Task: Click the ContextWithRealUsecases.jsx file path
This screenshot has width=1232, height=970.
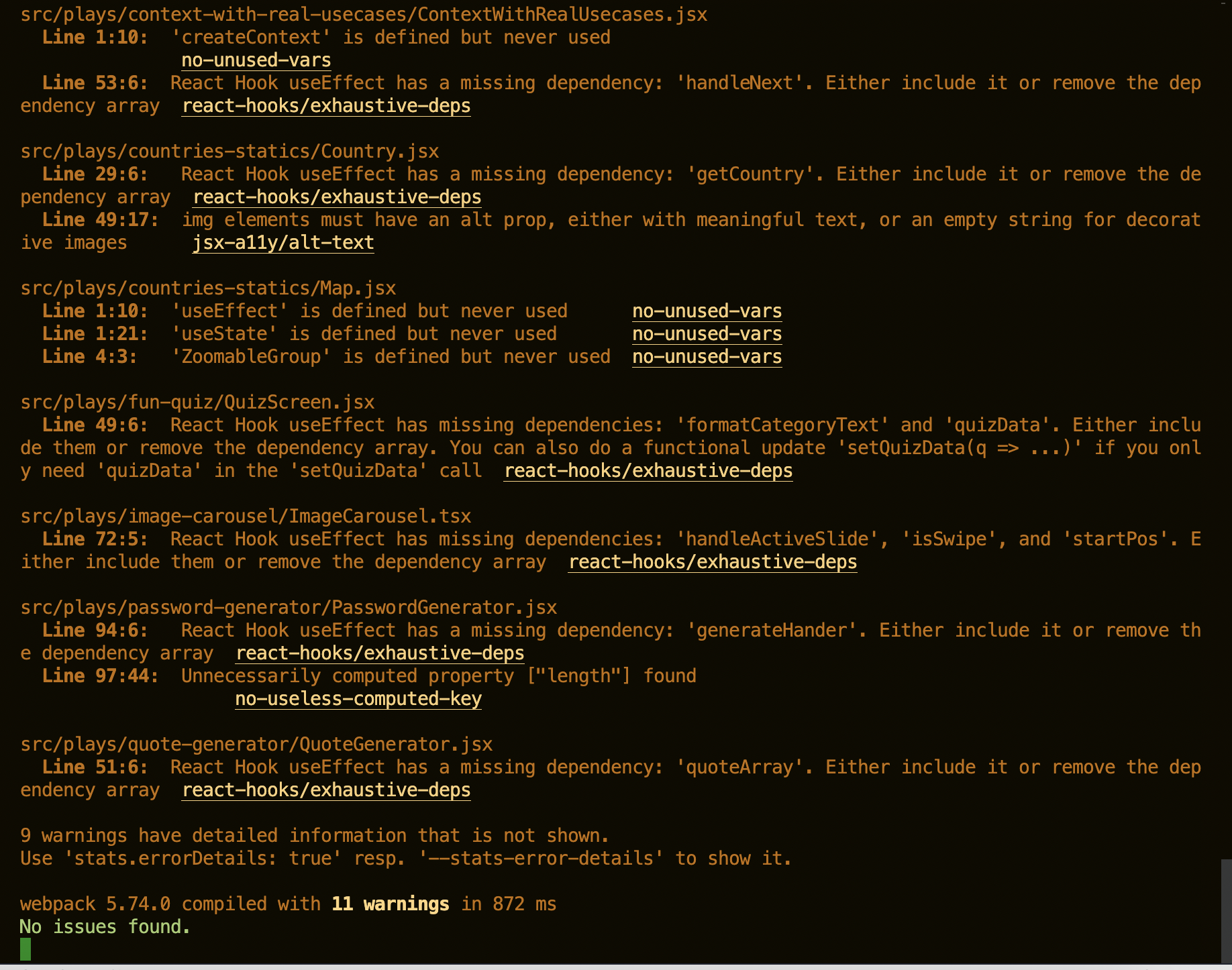Action: point(364,15)
